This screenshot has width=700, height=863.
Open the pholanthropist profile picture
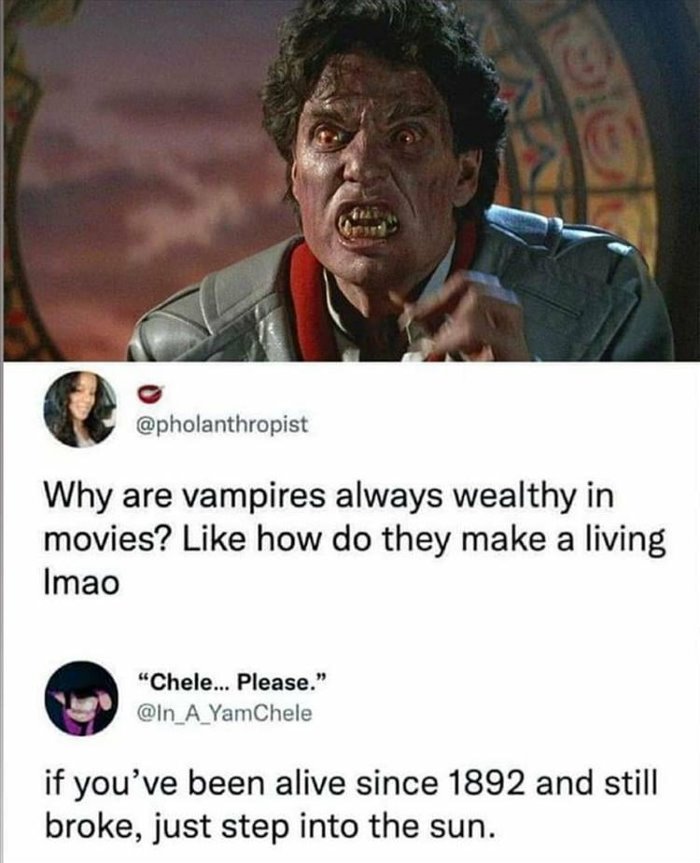pos(80,409)
